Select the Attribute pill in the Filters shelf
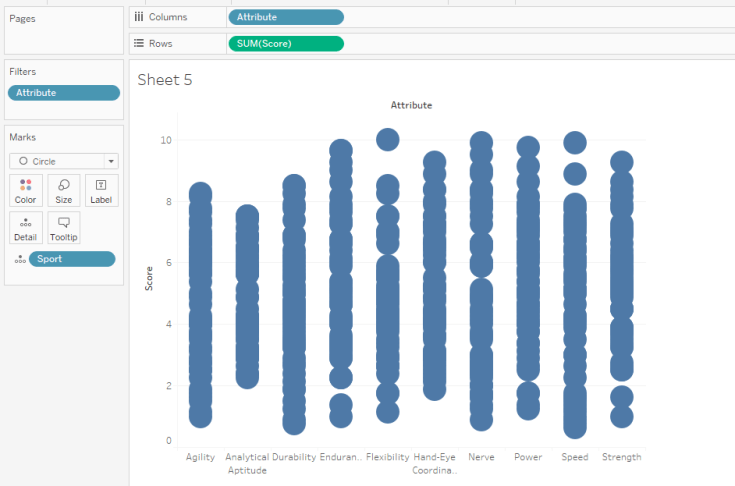735x486 pixels. point(64,93)
